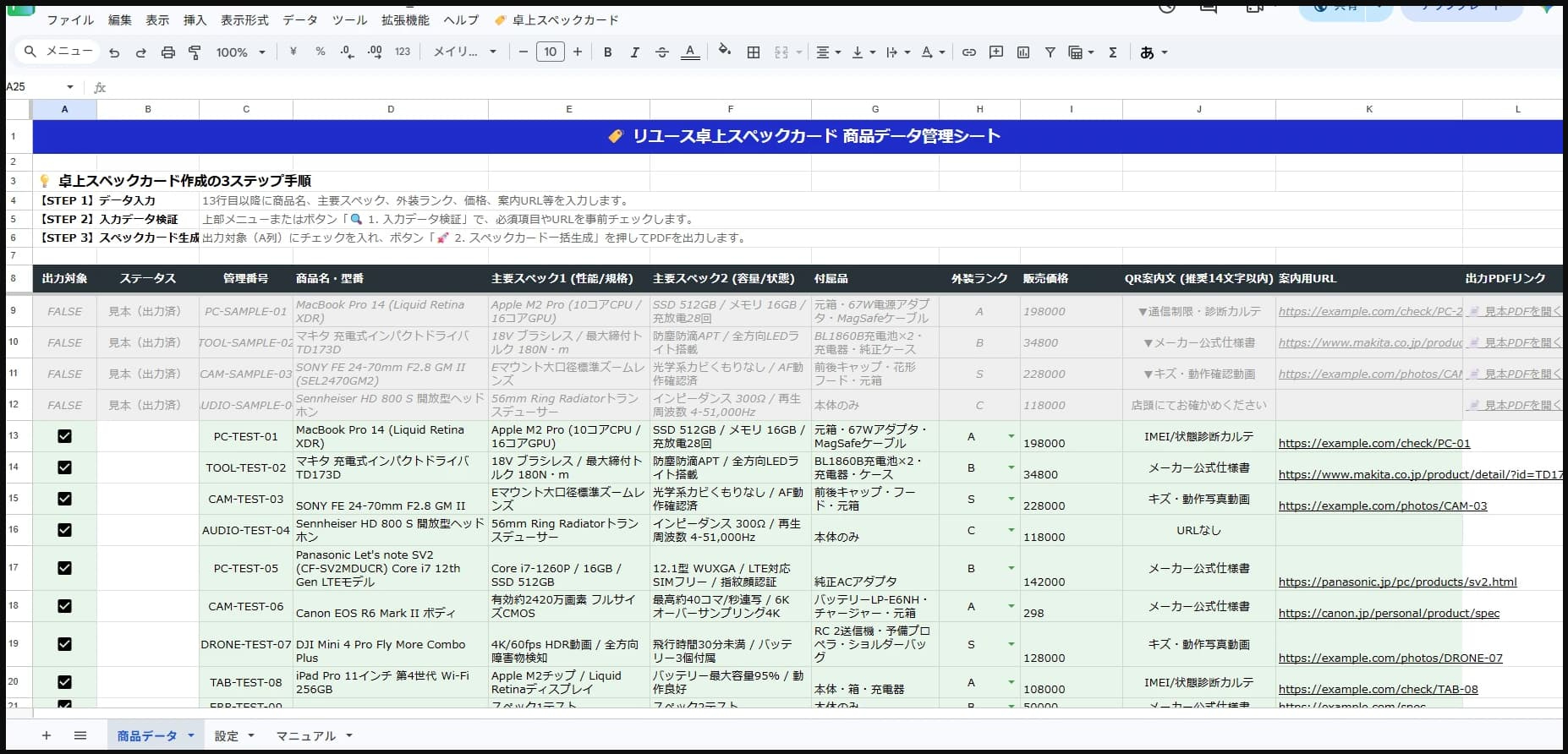Expand the 外装ランク dropdown for PC-TEST-01

pos(1011,436)
